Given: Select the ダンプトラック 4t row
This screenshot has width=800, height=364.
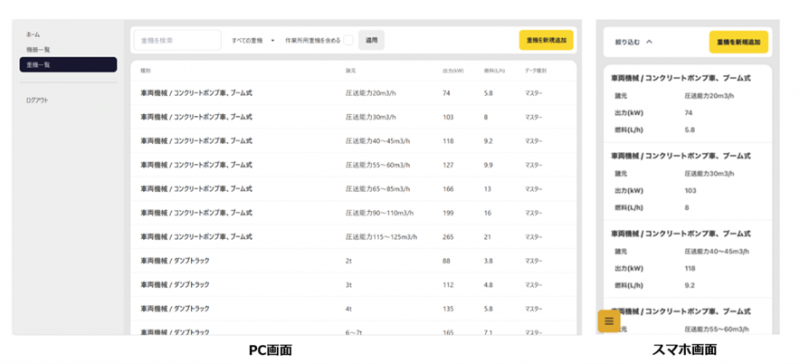Looking at the screenshot, I should click(x=354, y=309).
